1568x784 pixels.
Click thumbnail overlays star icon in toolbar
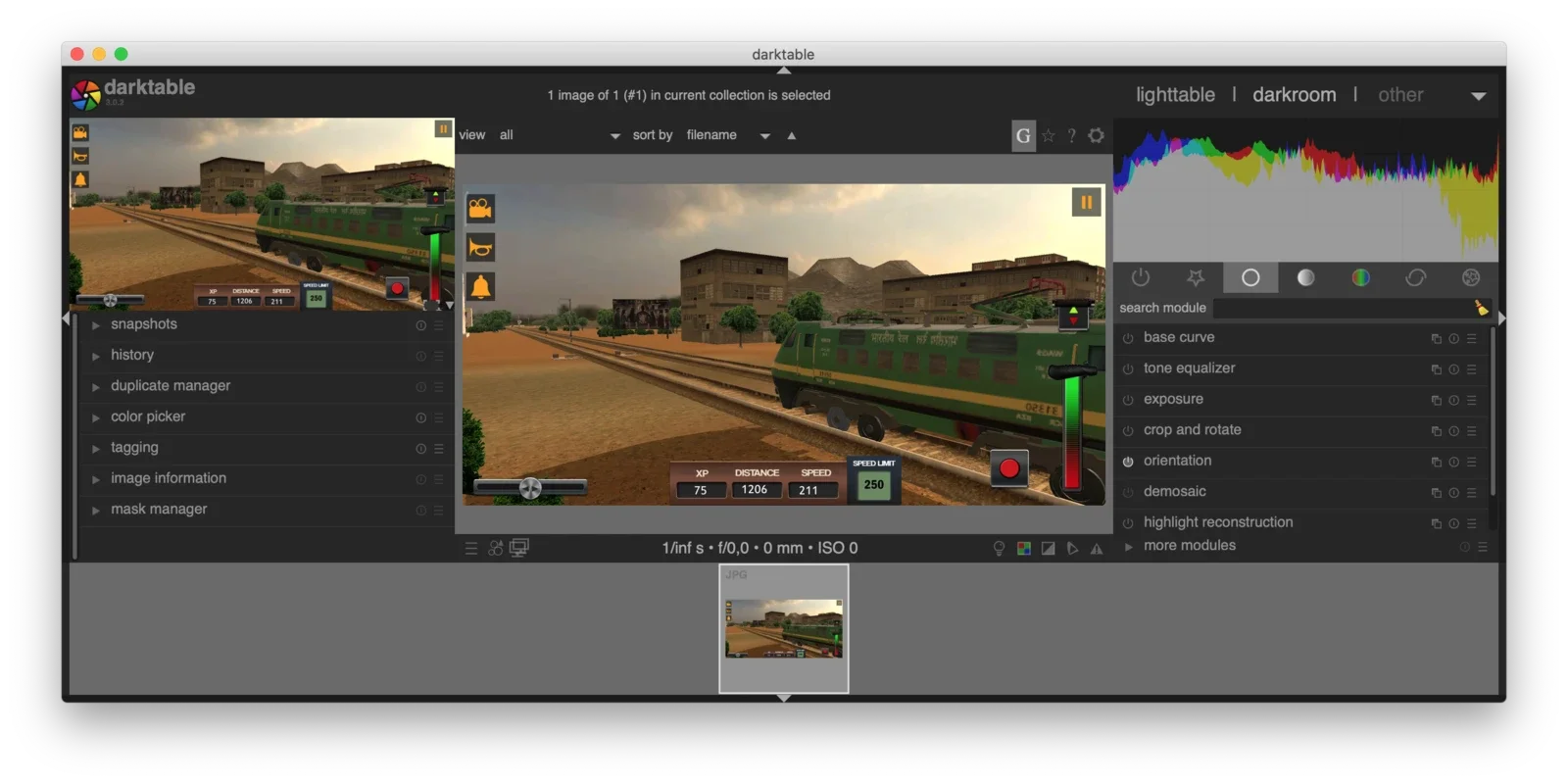(1049, 136)
